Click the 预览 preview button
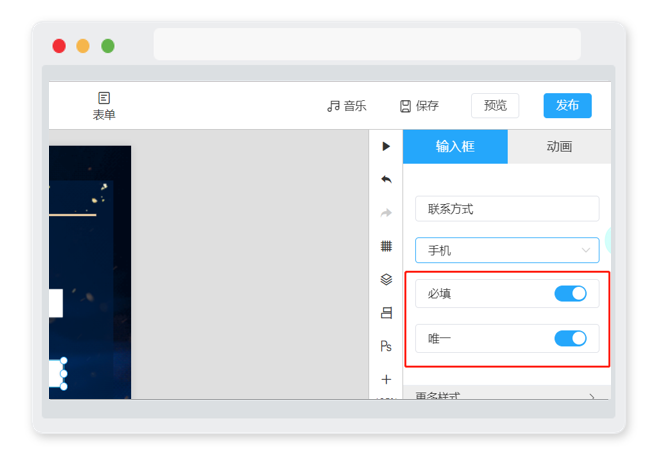 495,105
